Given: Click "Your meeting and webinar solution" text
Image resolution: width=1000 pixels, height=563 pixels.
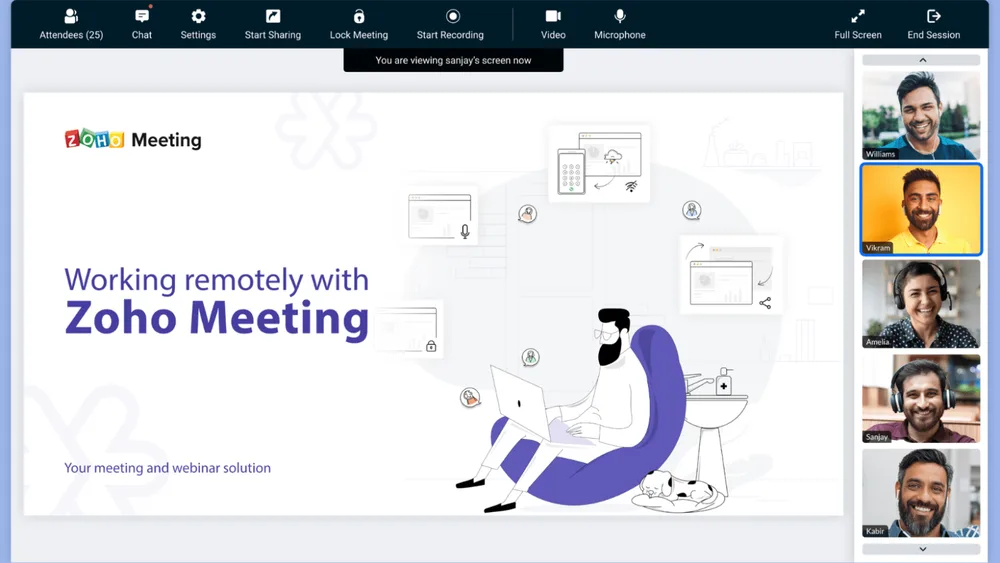Looking at the screenshot, I should click(167, 468).
